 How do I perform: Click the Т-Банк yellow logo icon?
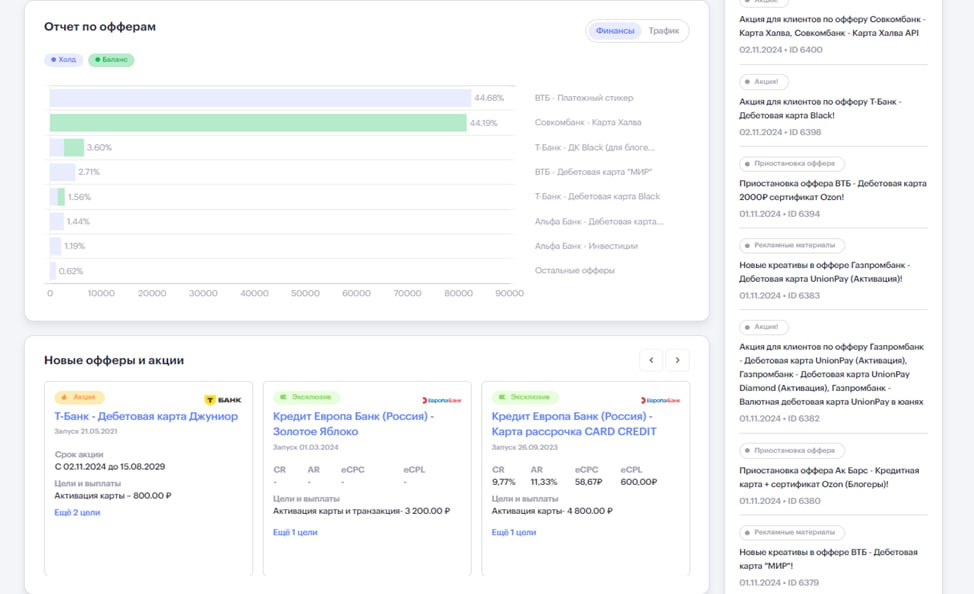[210, 400]
